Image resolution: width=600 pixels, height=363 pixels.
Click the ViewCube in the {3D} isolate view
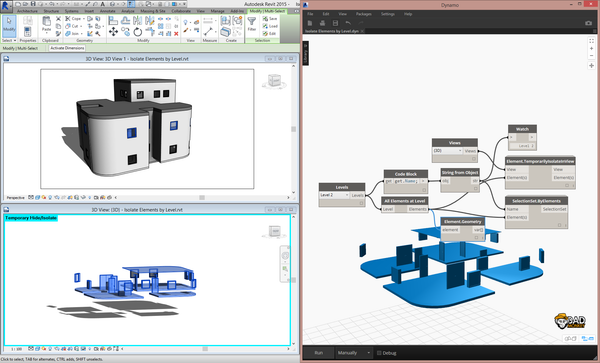[x=274, y=231]
